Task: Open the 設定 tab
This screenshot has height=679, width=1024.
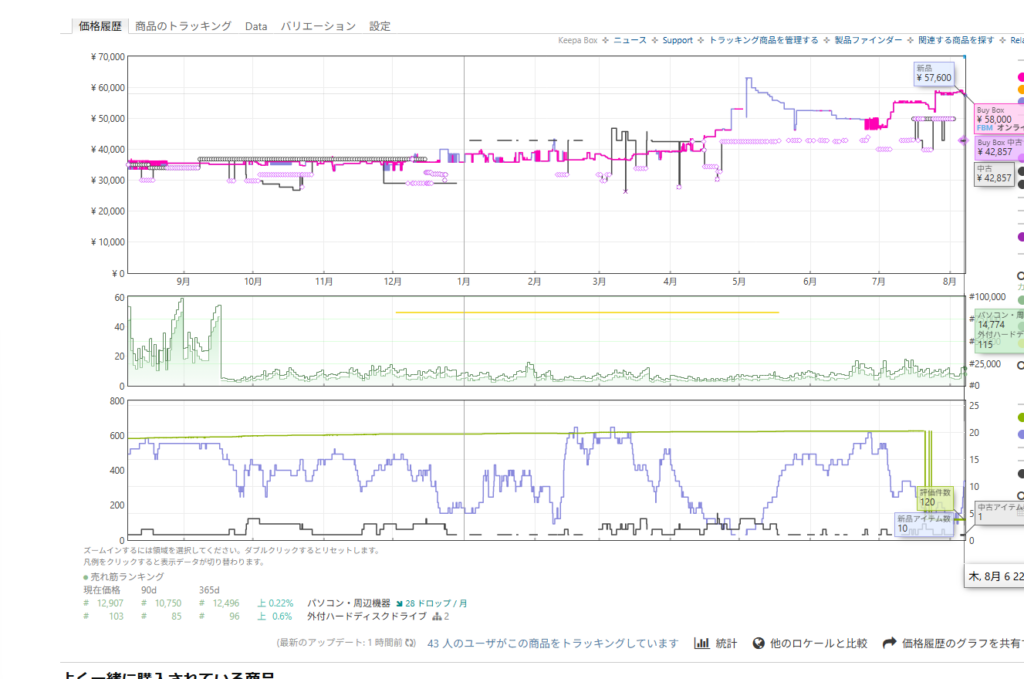Action: (x=379, y=26)
